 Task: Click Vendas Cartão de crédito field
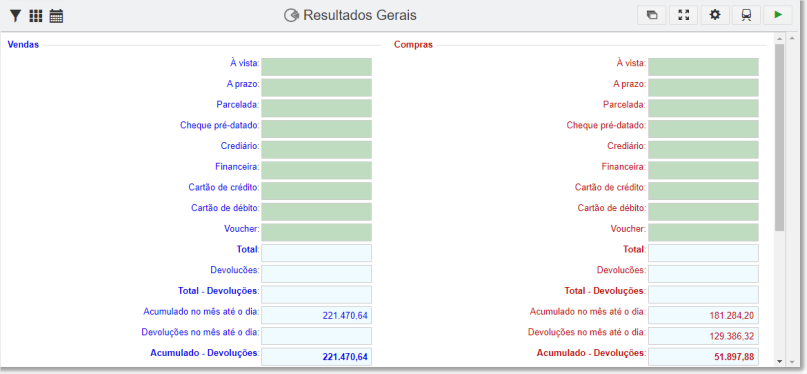(317, 190)
